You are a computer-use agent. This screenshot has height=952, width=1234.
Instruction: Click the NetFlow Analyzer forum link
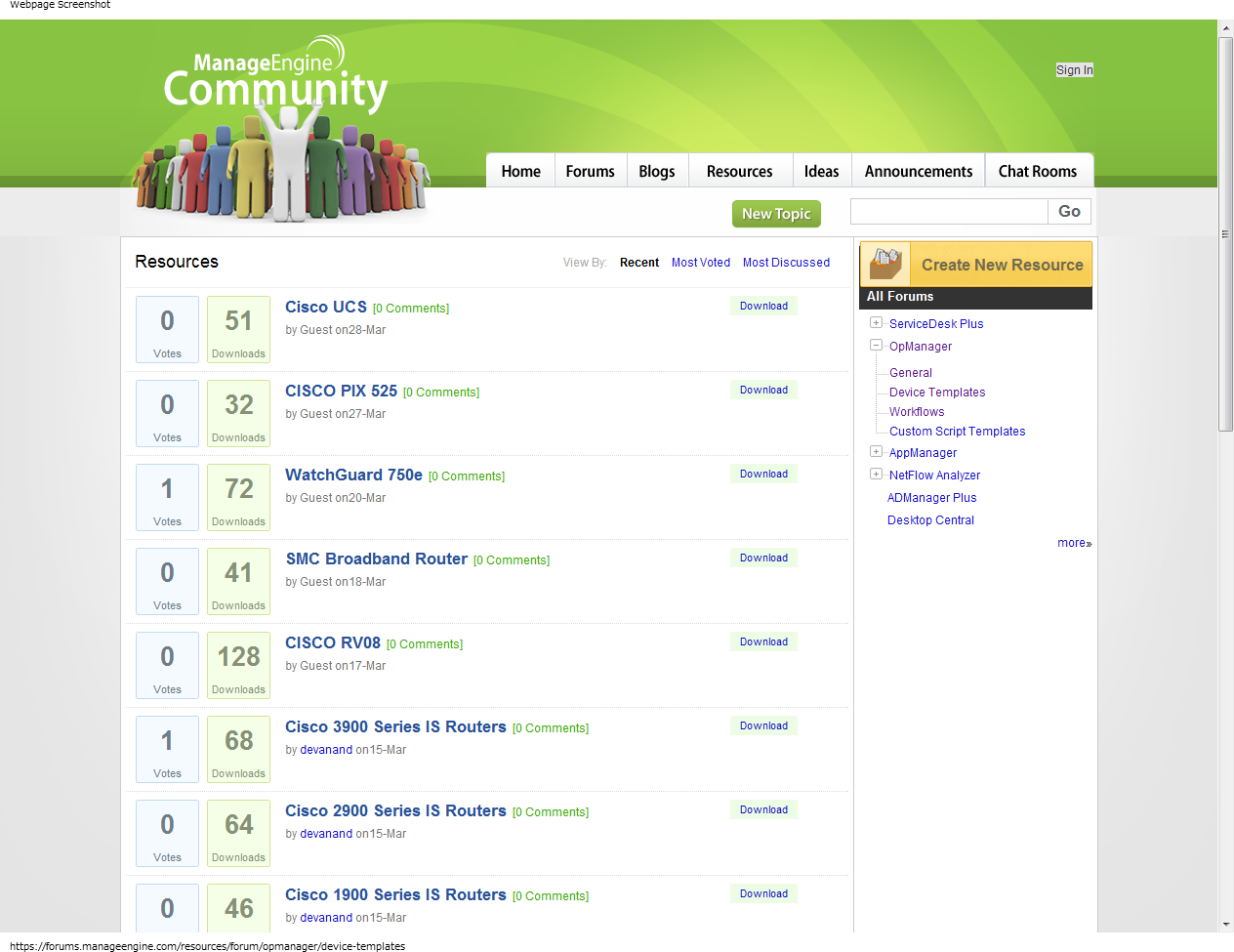(x=934, y=476)
